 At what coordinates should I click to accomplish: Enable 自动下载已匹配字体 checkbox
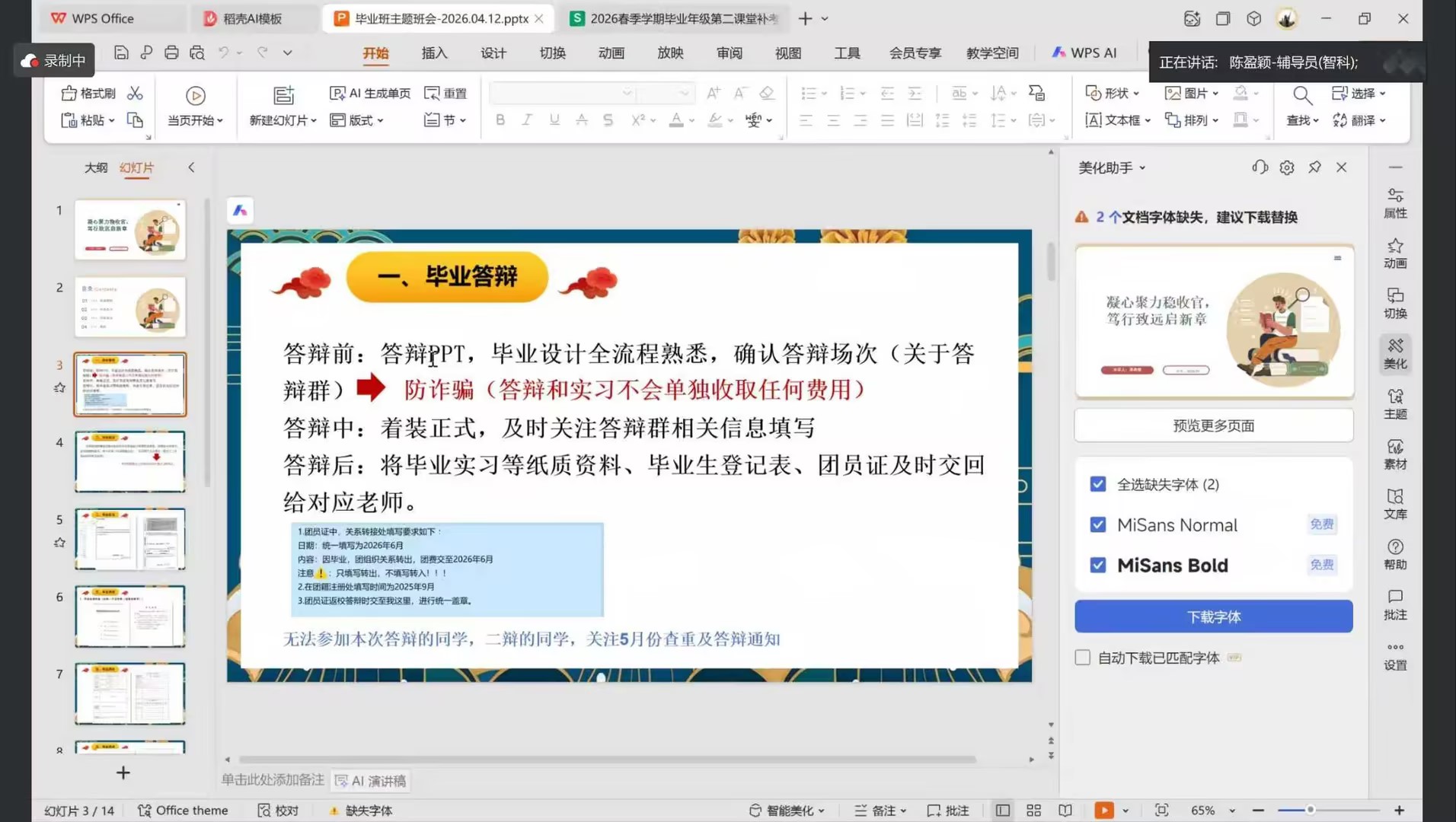[x=1082, y=658]
